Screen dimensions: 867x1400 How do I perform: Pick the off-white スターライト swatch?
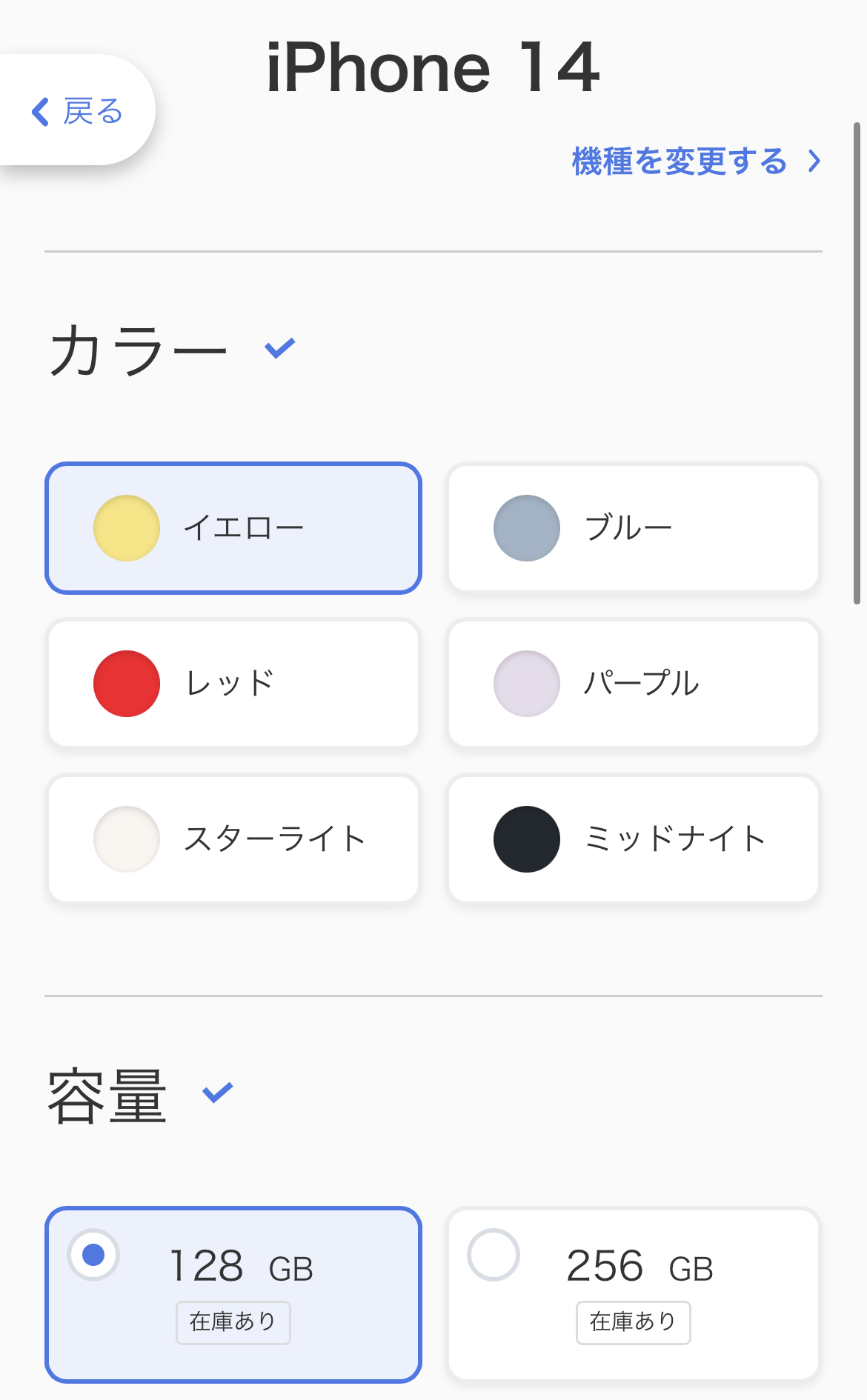pos(127,839)
